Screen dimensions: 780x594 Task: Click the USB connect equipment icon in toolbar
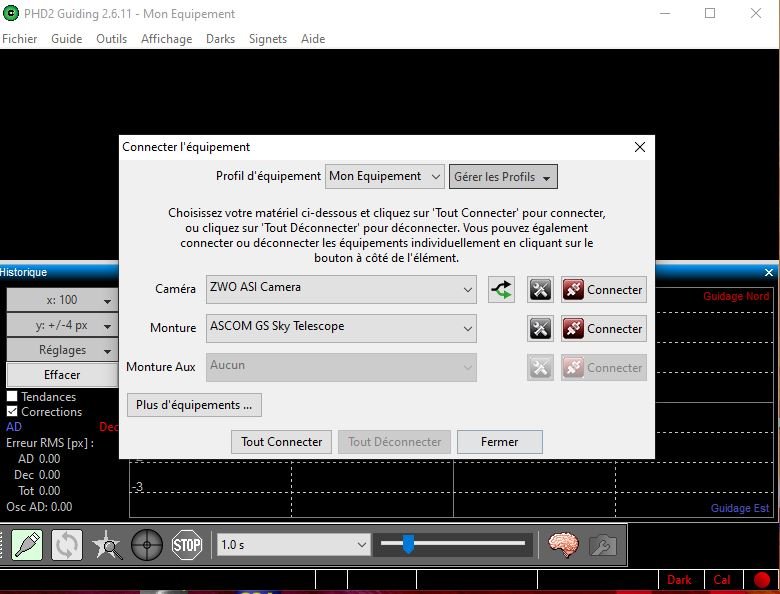point(26,545)
